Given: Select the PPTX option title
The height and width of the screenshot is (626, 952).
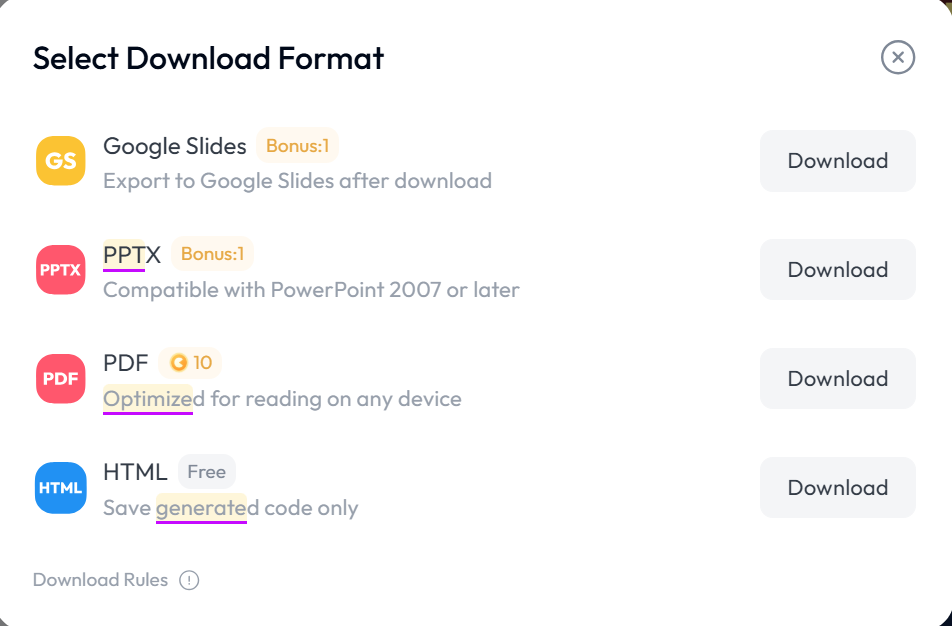Looking at the screenshot, I should (x=132, y=254).
